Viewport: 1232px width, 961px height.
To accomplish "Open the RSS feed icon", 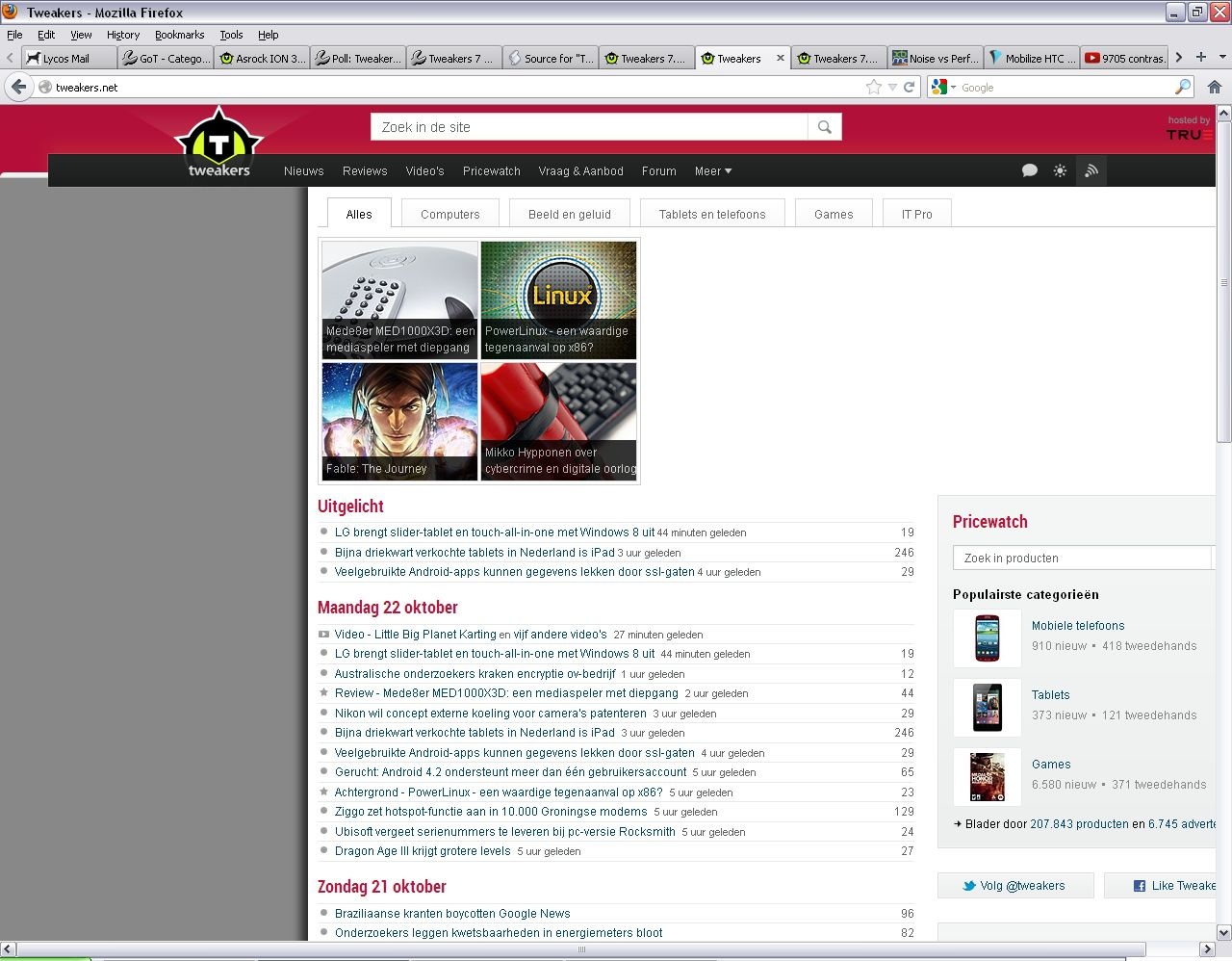I will tap(1091, 170).
